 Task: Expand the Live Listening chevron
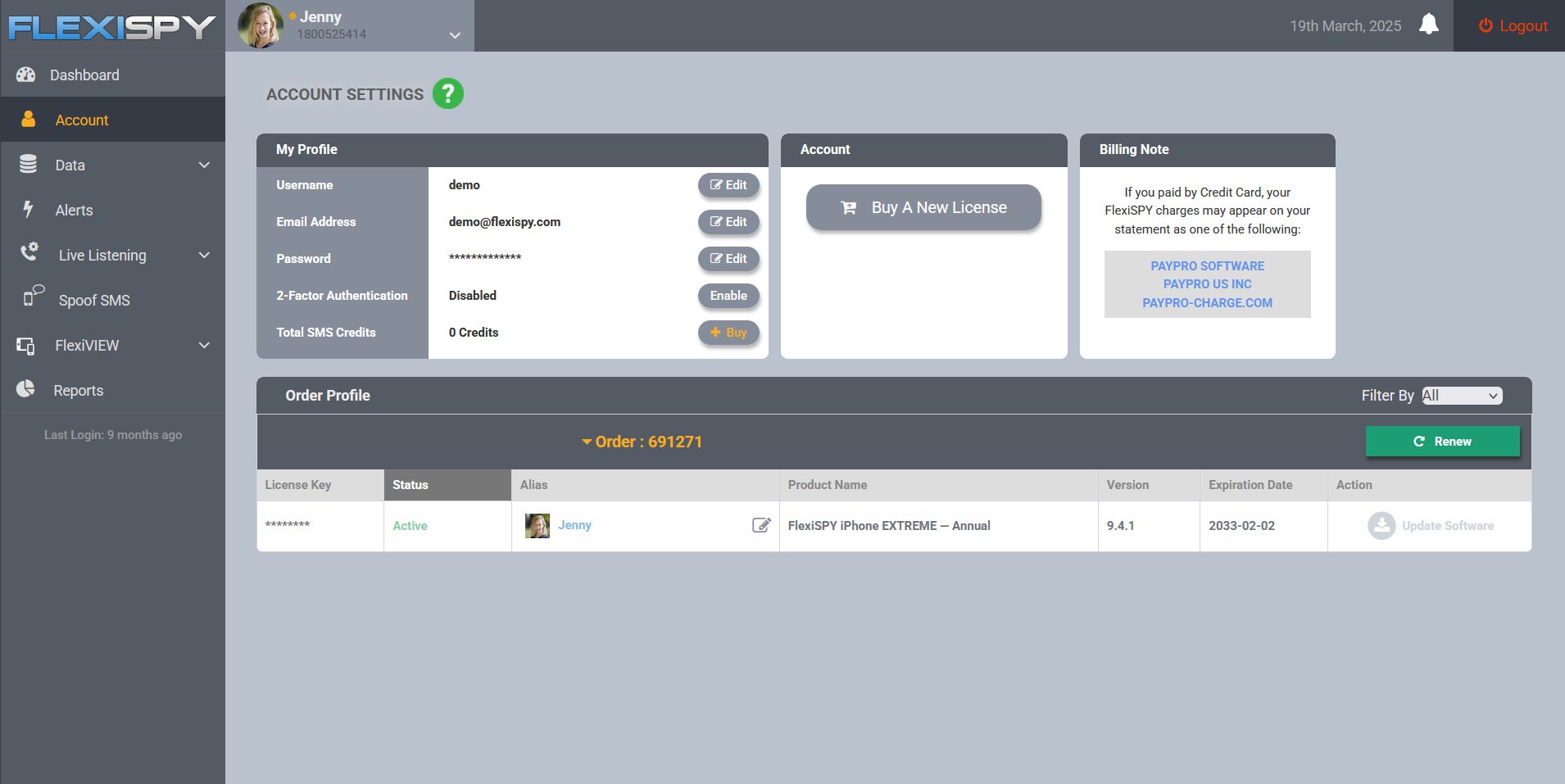(x=204, y=255)
